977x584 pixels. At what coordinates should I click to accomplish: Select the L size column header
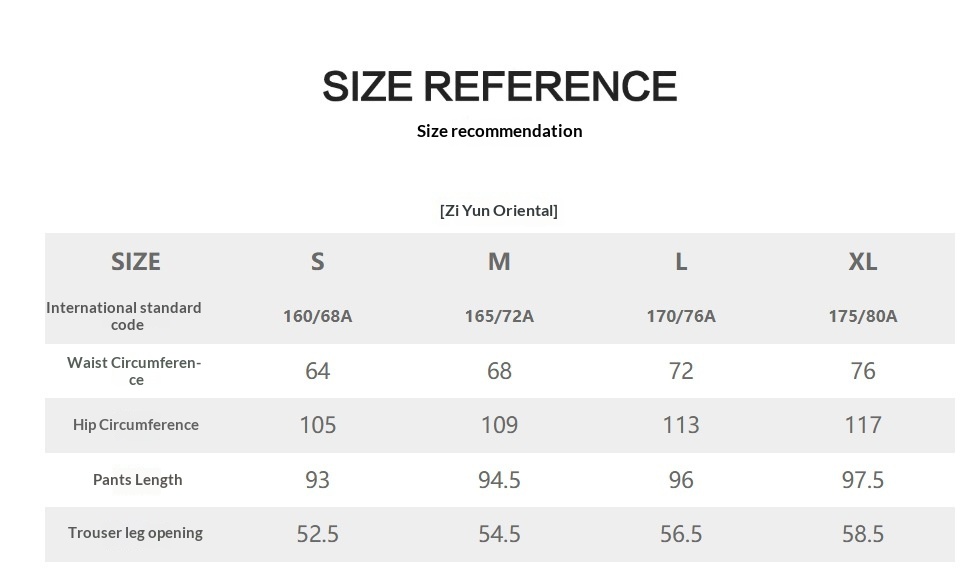click(x=681, y=261)
